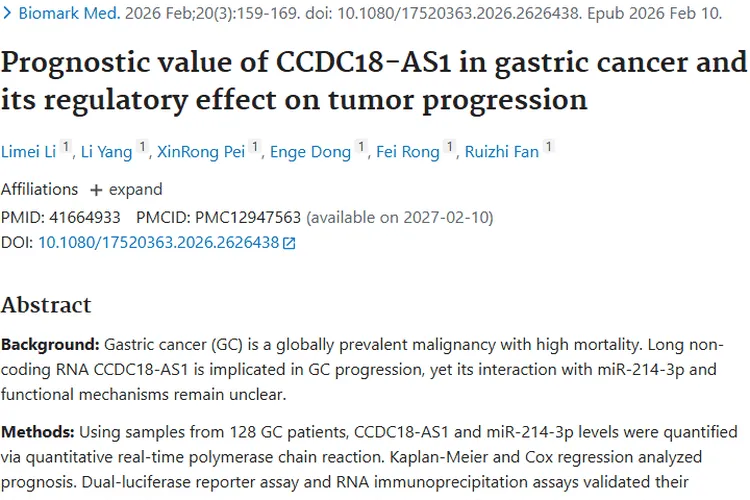Click affiliation superscript 1 after Li Yang
This screenshot has width=750, height=500.
pos(143,148)
